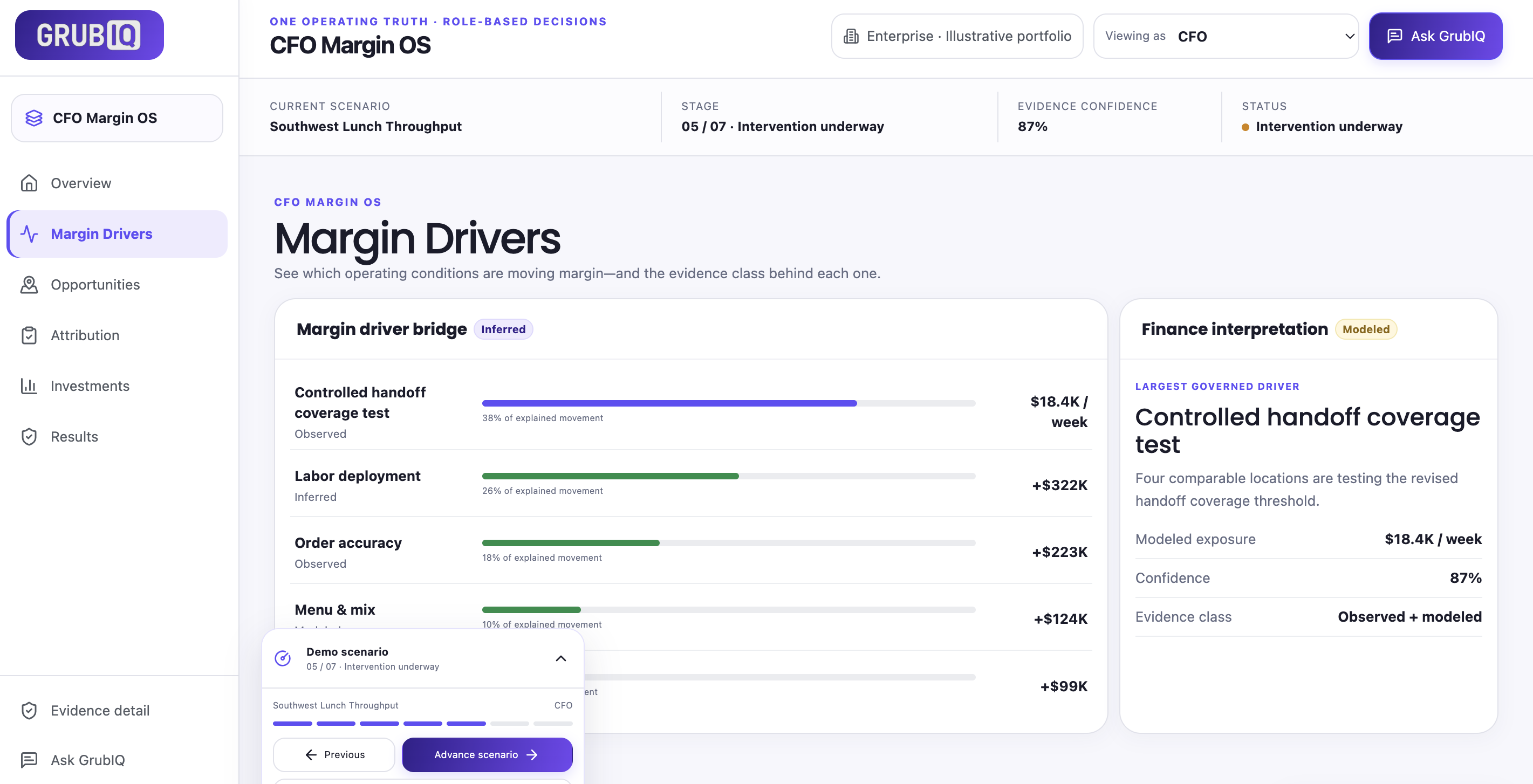Click the Evidence detail shield icon
This screenshot has width=1533, height=784.
[29, 710]
